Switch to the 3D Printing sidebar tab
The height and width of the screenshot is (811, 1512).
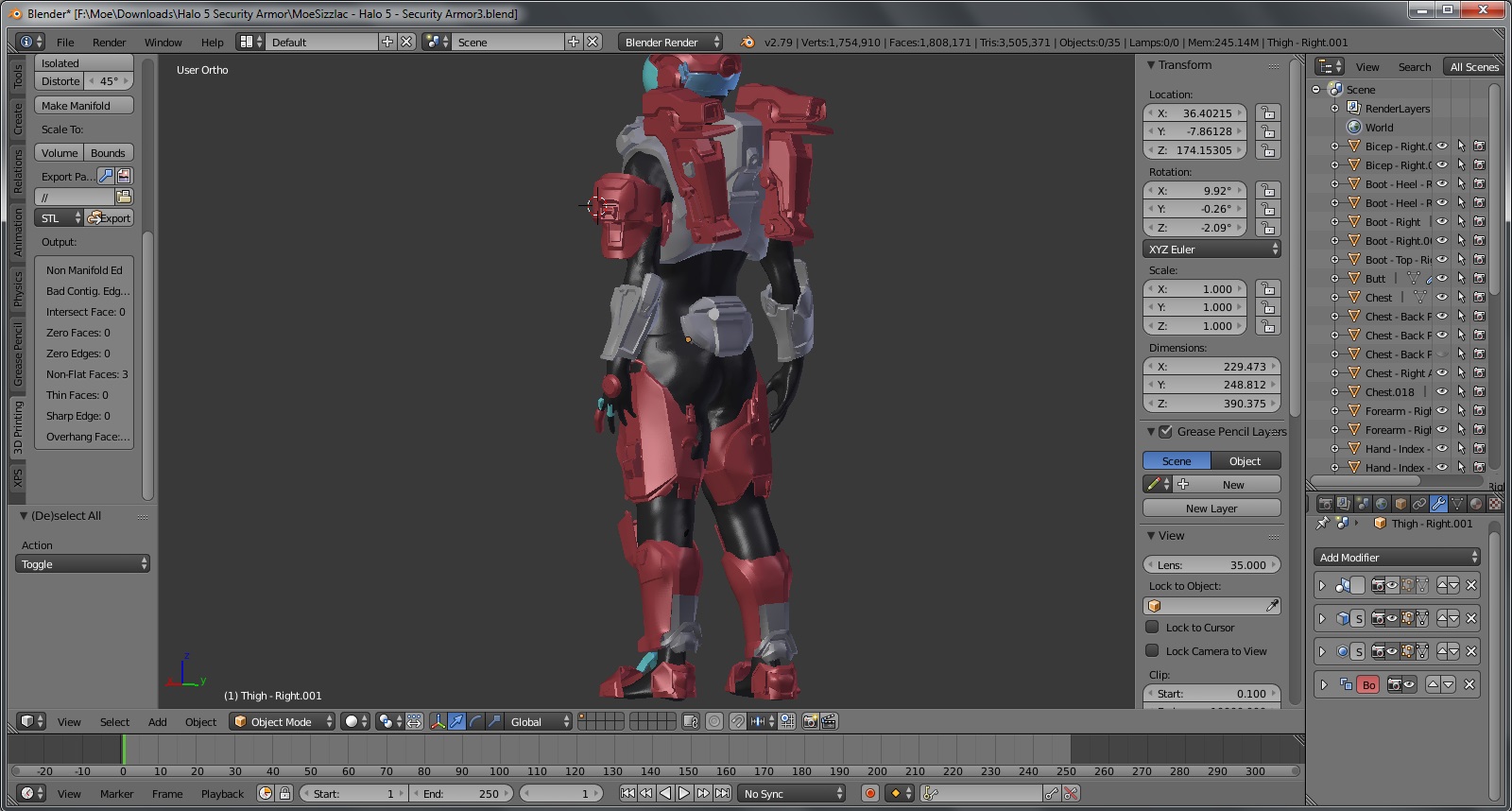(17, 427)
